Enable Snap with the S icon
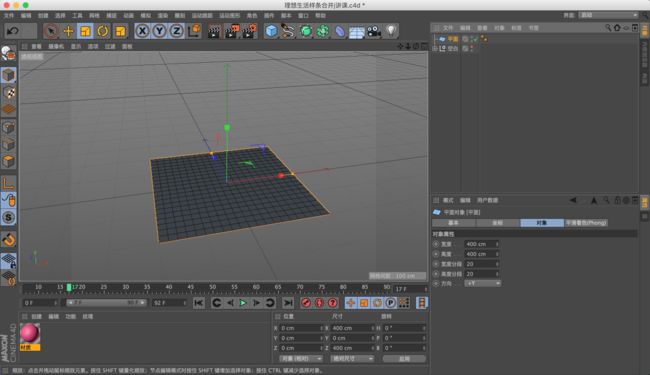The width and height of the screenshot is (650, 375). [x=8, y=218]
